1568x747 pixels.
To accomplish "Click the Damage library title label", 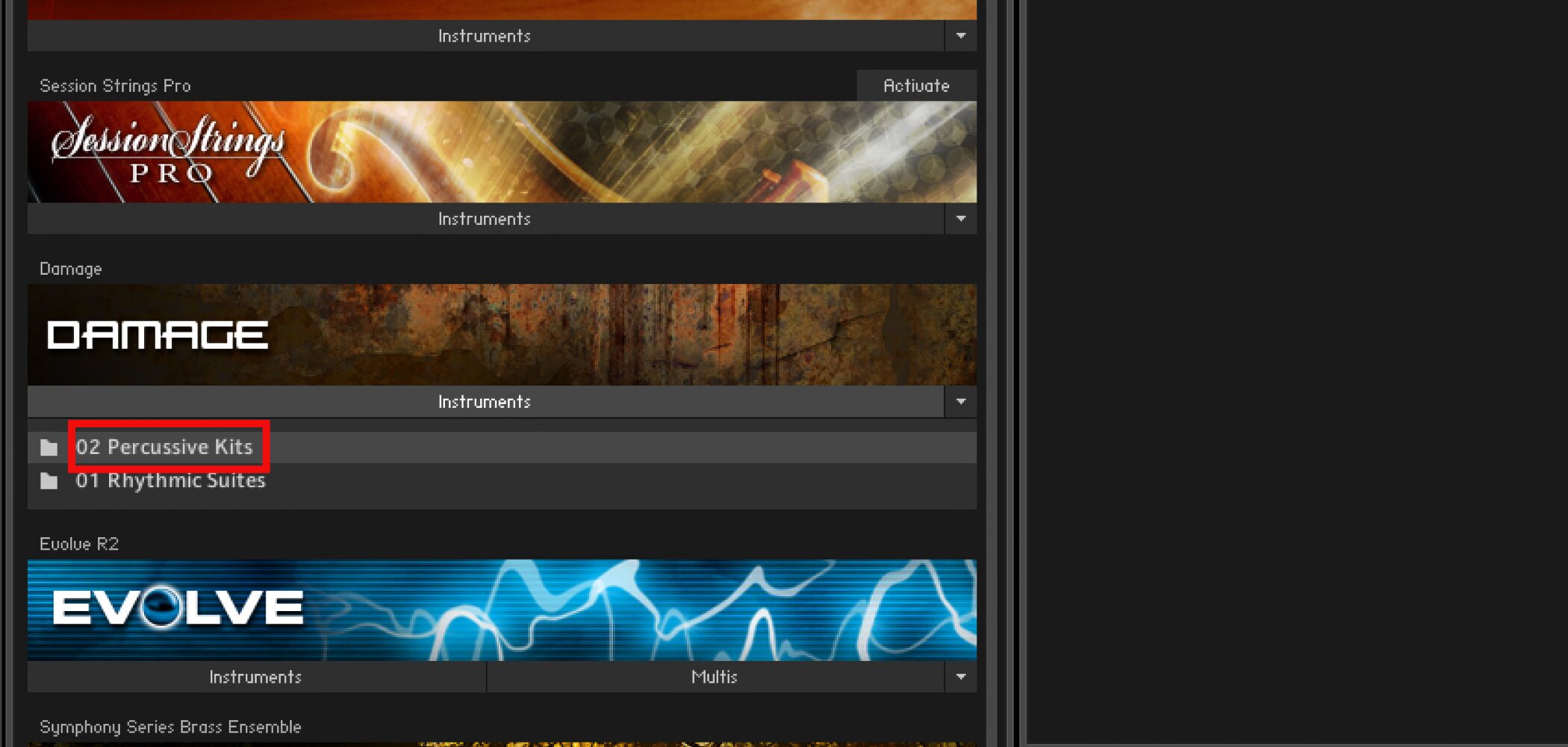I will 71,269.
